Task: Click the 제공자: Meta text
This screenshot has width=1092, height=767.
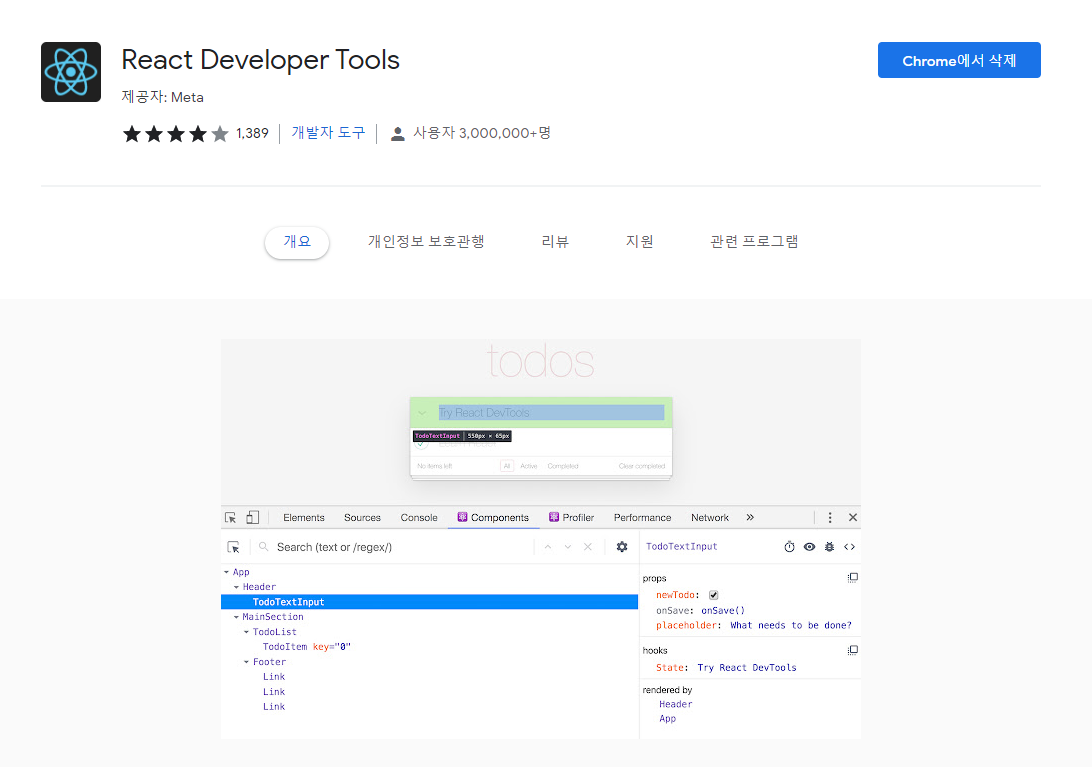Action: (162, 98)
